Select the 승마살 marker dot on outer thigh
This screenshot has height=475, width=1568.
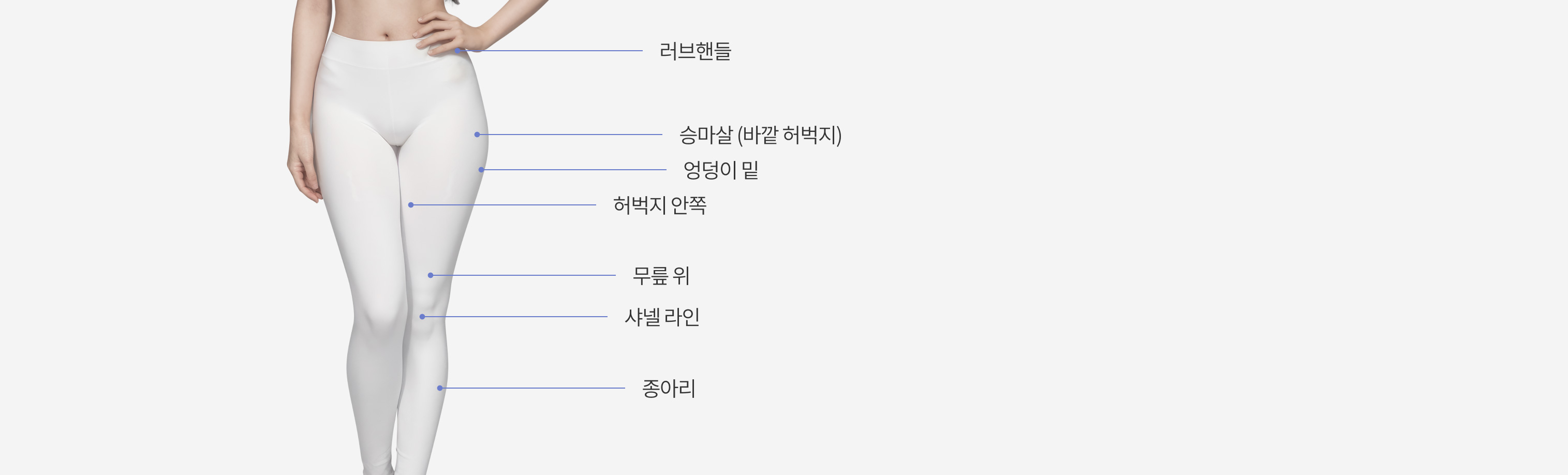coord(477,135)
